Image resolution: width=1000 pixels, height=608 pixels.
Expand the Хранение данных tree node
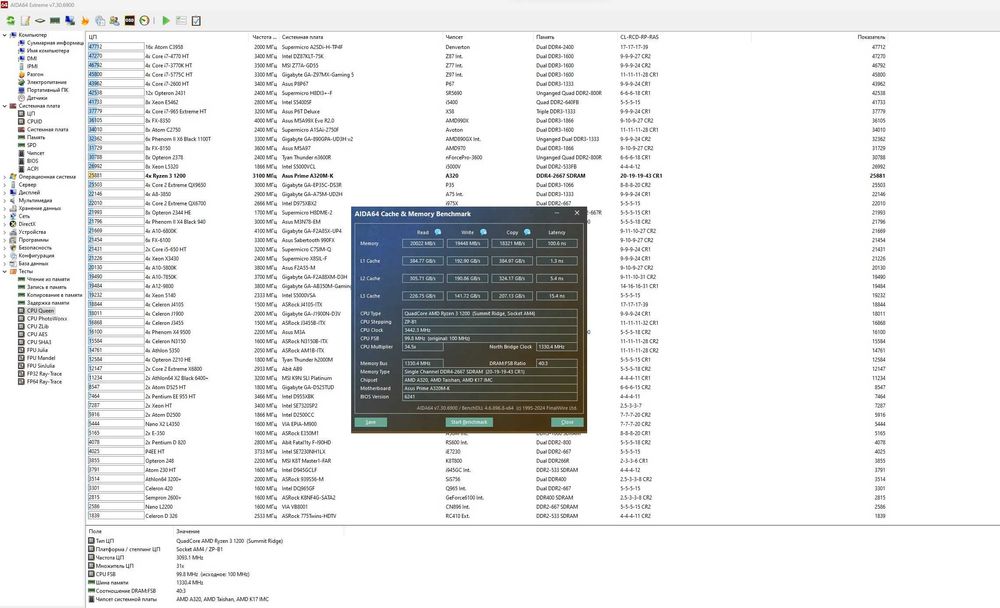(x=4, y=208)
